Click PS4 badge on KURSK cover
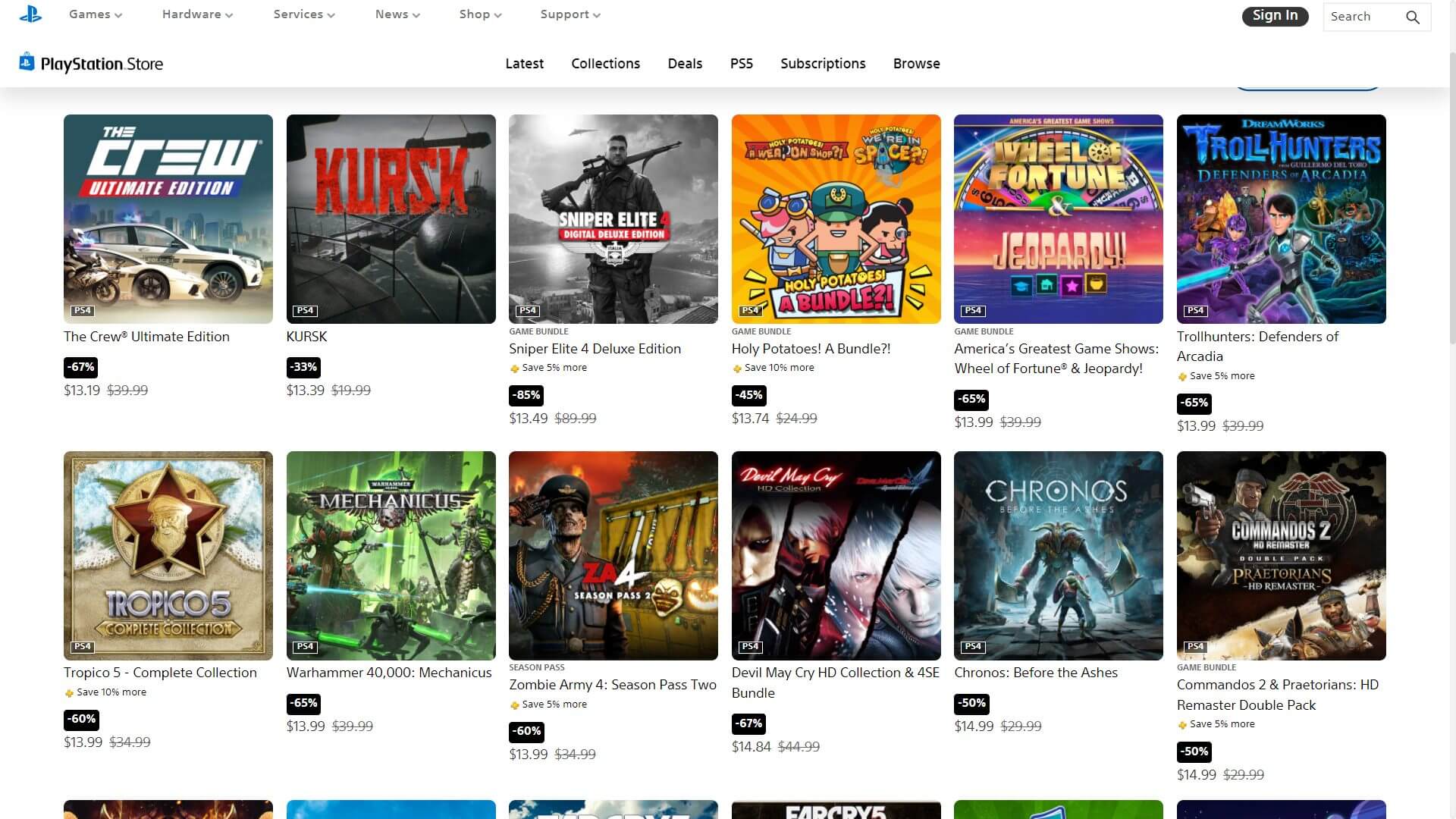The width and height of the screenshot is (1456, 819). point(305,311)
